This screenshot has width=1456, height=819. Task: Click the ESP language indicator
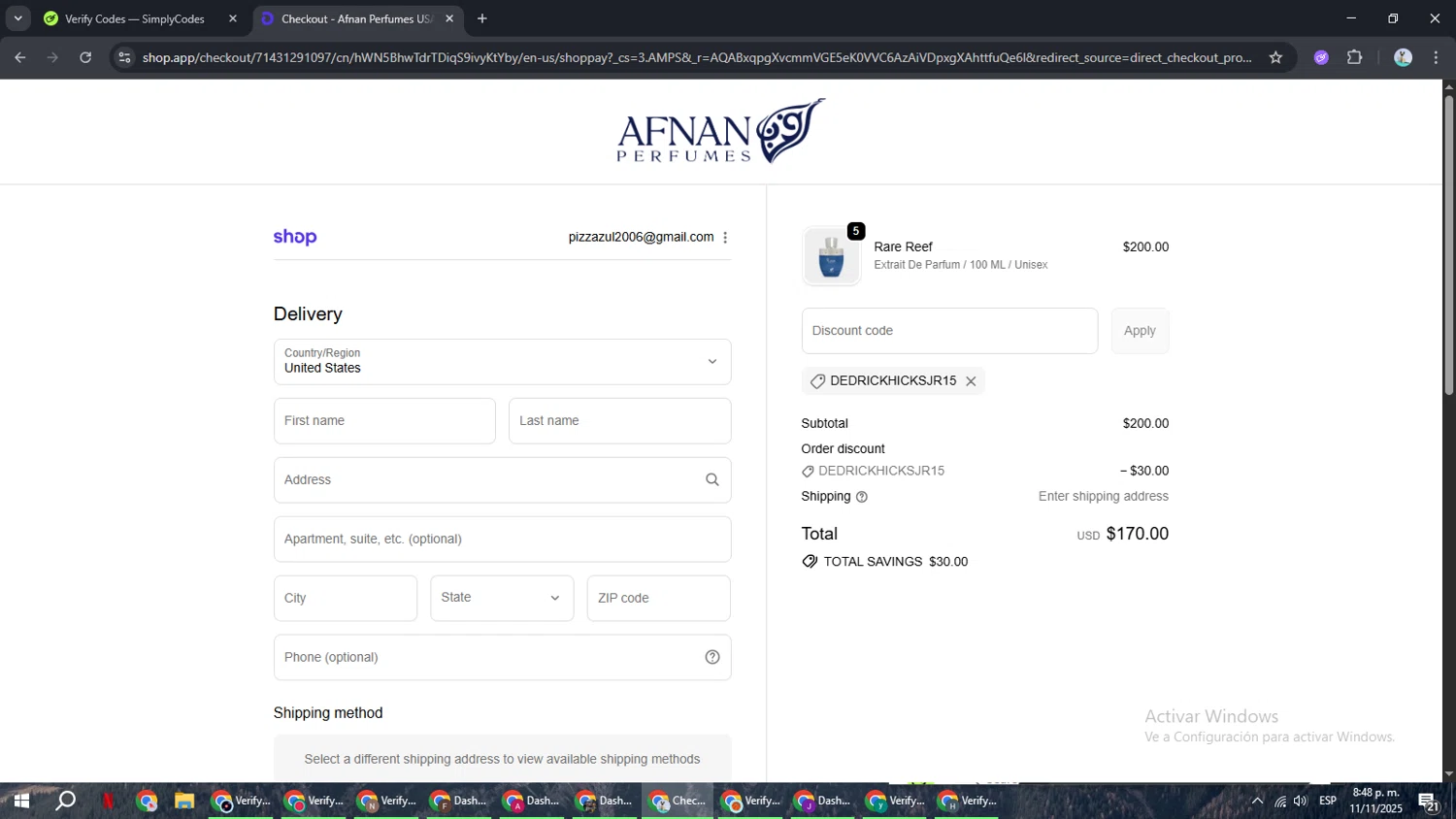[1328, 802]
